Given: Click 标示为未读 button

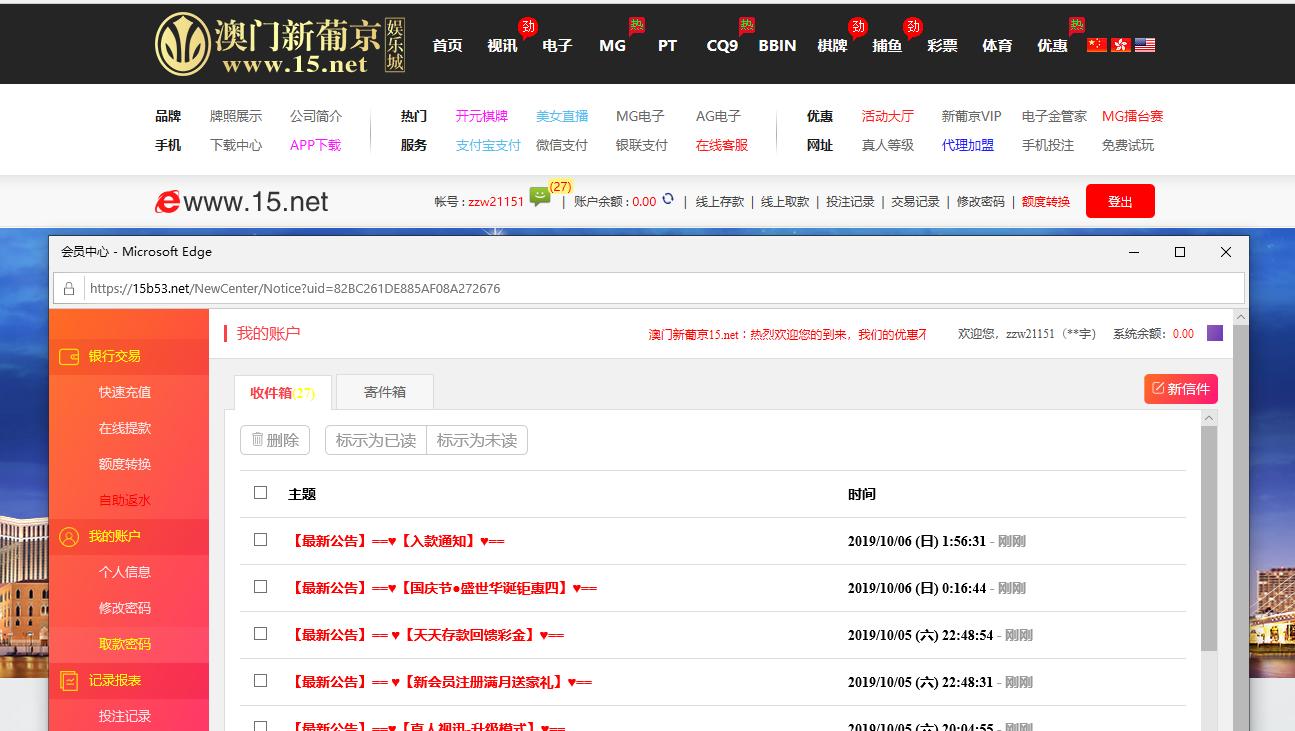Looking at the screenshot, I should [x=477, y=440].
